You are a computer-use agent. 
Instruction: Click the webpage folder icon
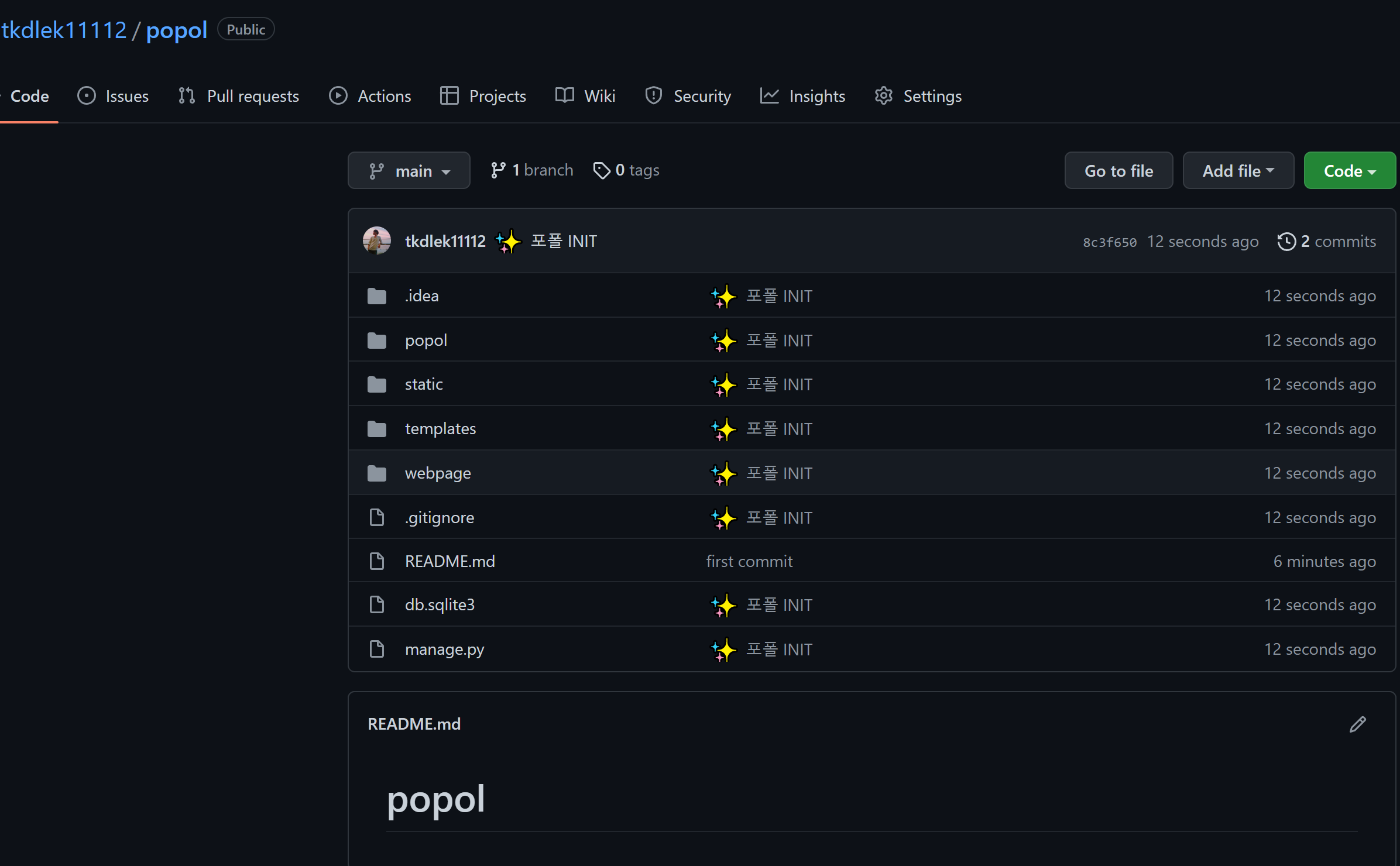(377, 473)
